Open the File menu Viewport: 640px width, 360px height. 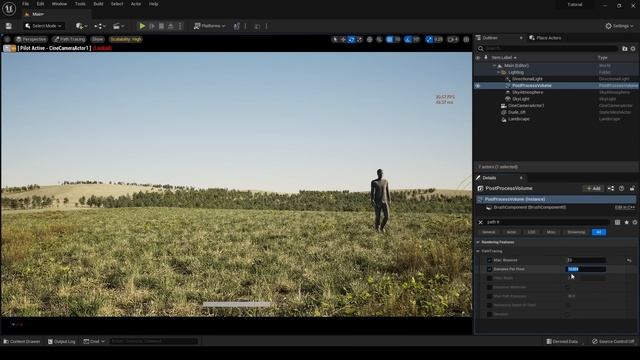point(25,4)
